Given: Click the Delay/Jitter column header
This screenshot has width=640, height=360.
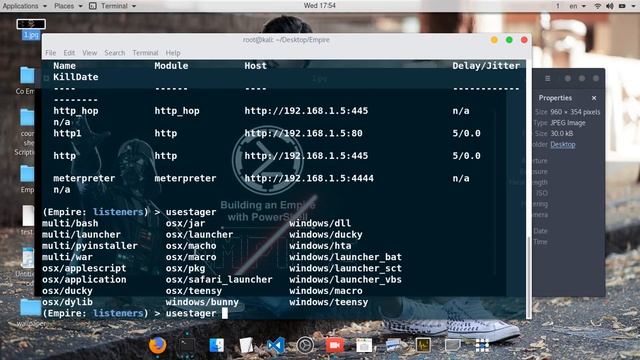Looking at the screenshot, I should [486, 66].
